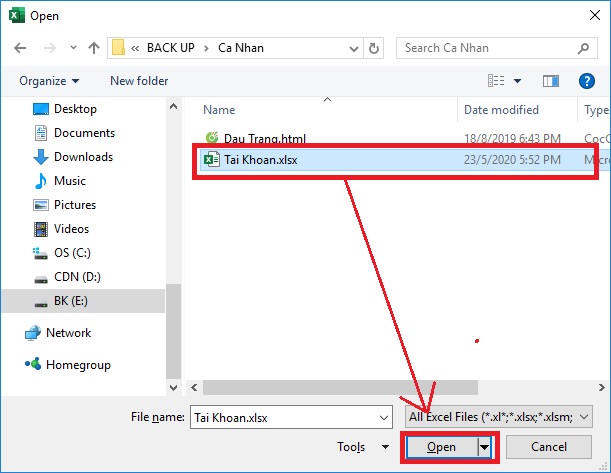The width and height of the screenshot is (611, 473).
Task: Select the OS (C:) drive
Action: point(72,253)
